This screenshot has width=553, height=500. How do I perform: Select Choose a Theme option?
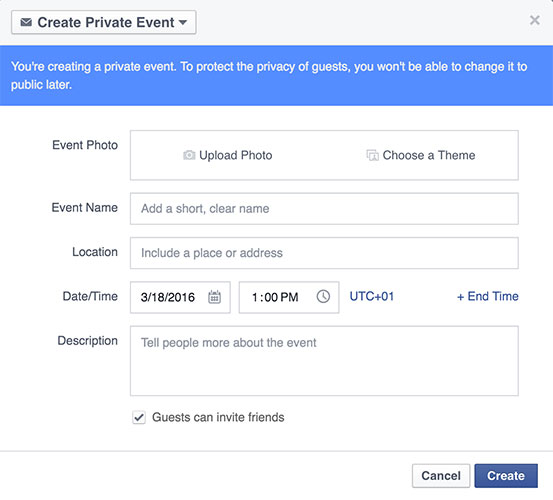(x=421, y=156)
